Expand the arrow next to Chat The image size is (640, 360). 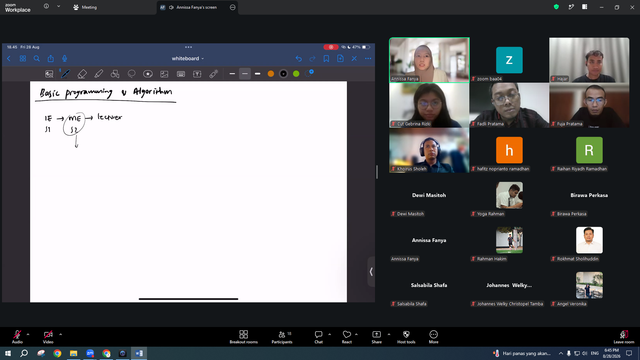(329, 334)
